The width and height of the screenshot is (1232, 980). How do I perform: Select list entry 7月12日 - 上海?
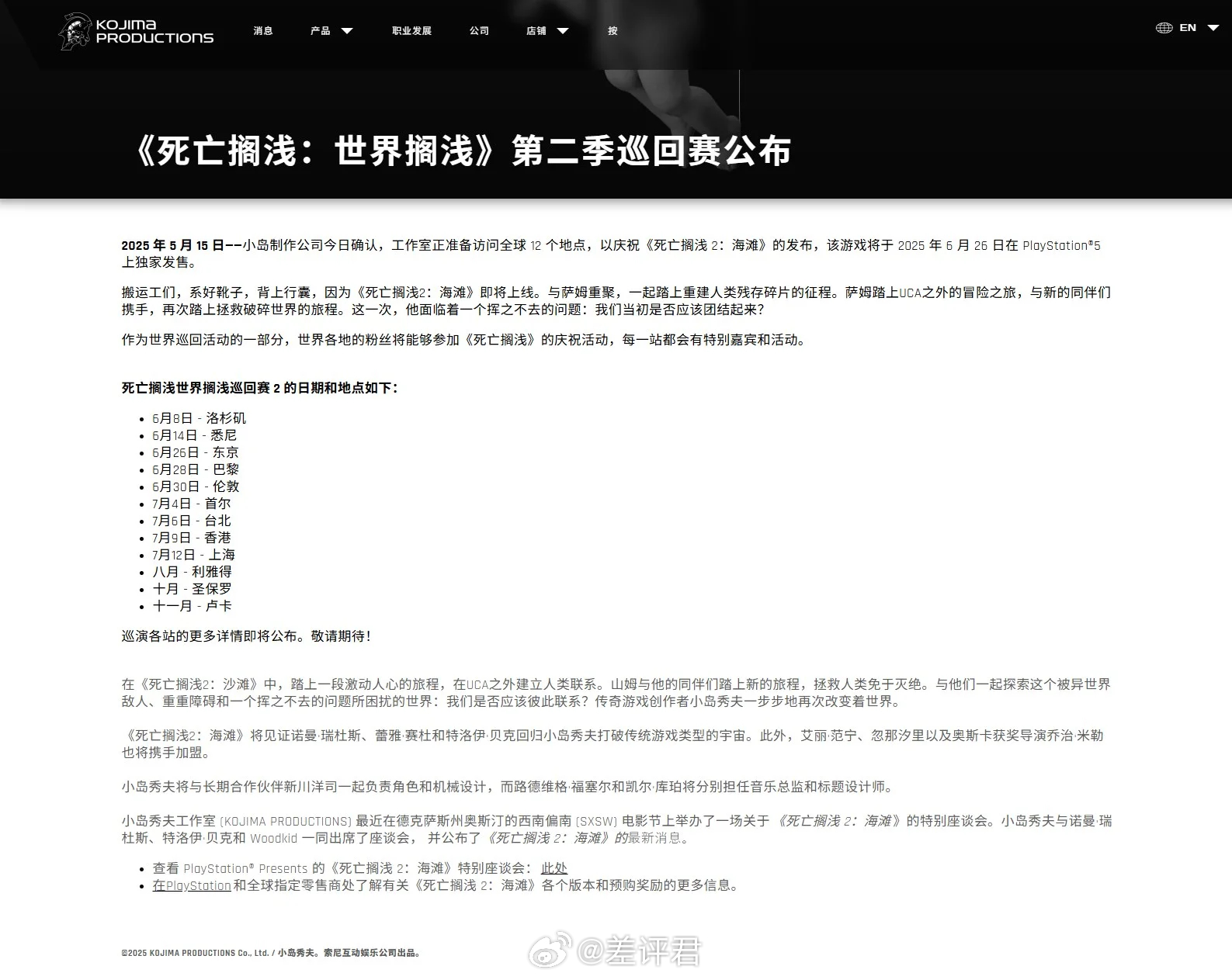click(193, 555)
